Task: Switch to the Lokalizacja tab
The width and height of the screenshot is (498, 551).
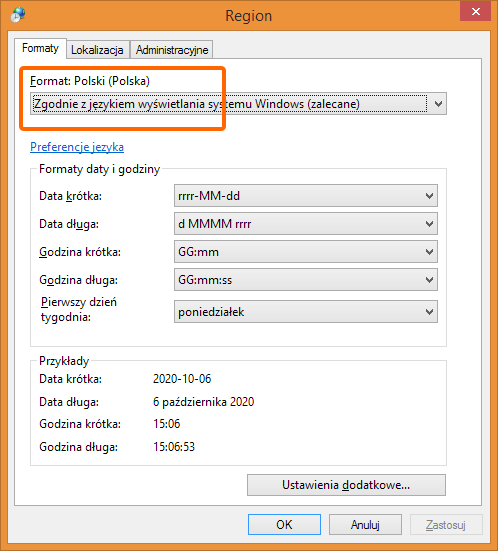Action: (x=97, y=50)
